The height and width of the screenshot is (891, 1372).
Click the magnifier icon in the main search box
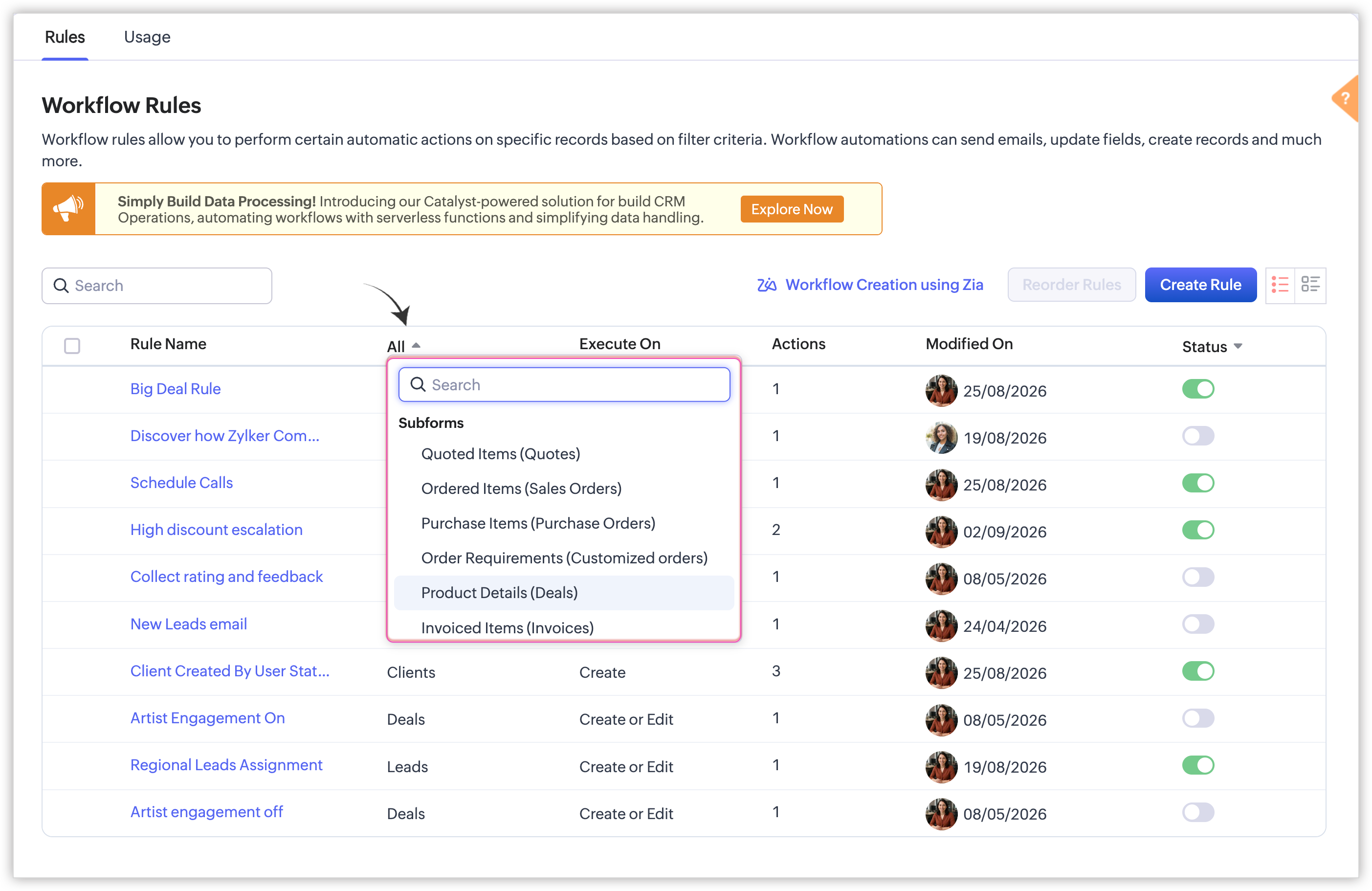click(x=61, y=286)
